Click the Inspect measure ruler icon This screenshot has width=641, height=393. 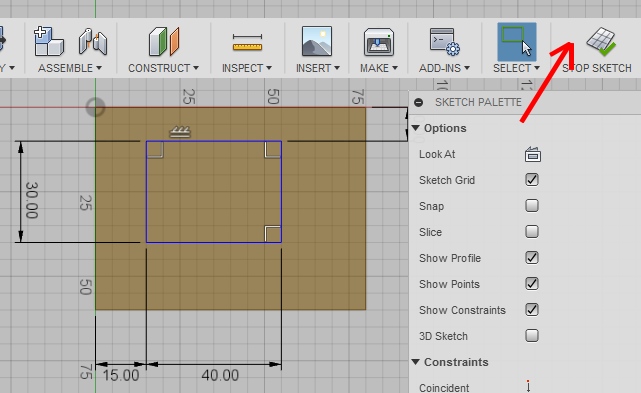coord(247,43)
